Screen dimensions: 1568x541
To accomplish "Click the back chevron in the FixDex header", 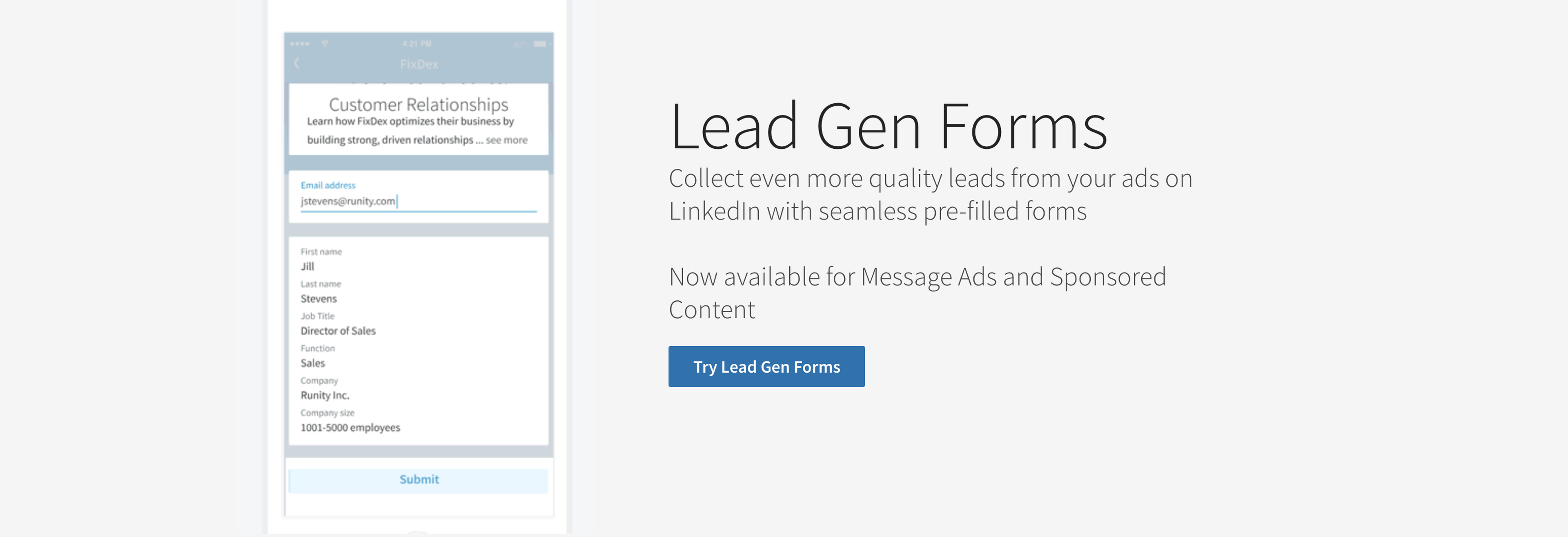I will tap(296, 63).
